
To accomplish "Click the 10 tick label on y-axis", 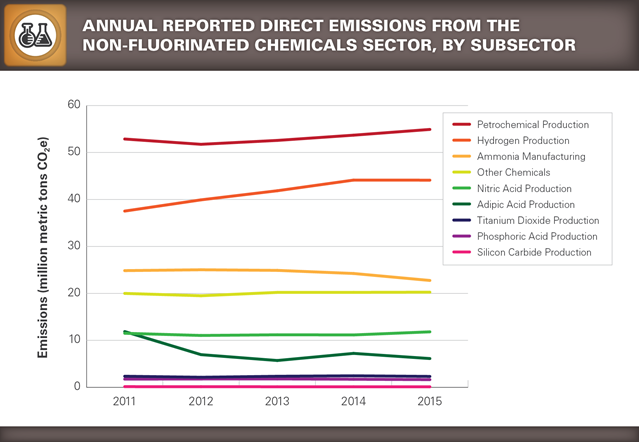I will pyautogui.click(x=73, y=340).
